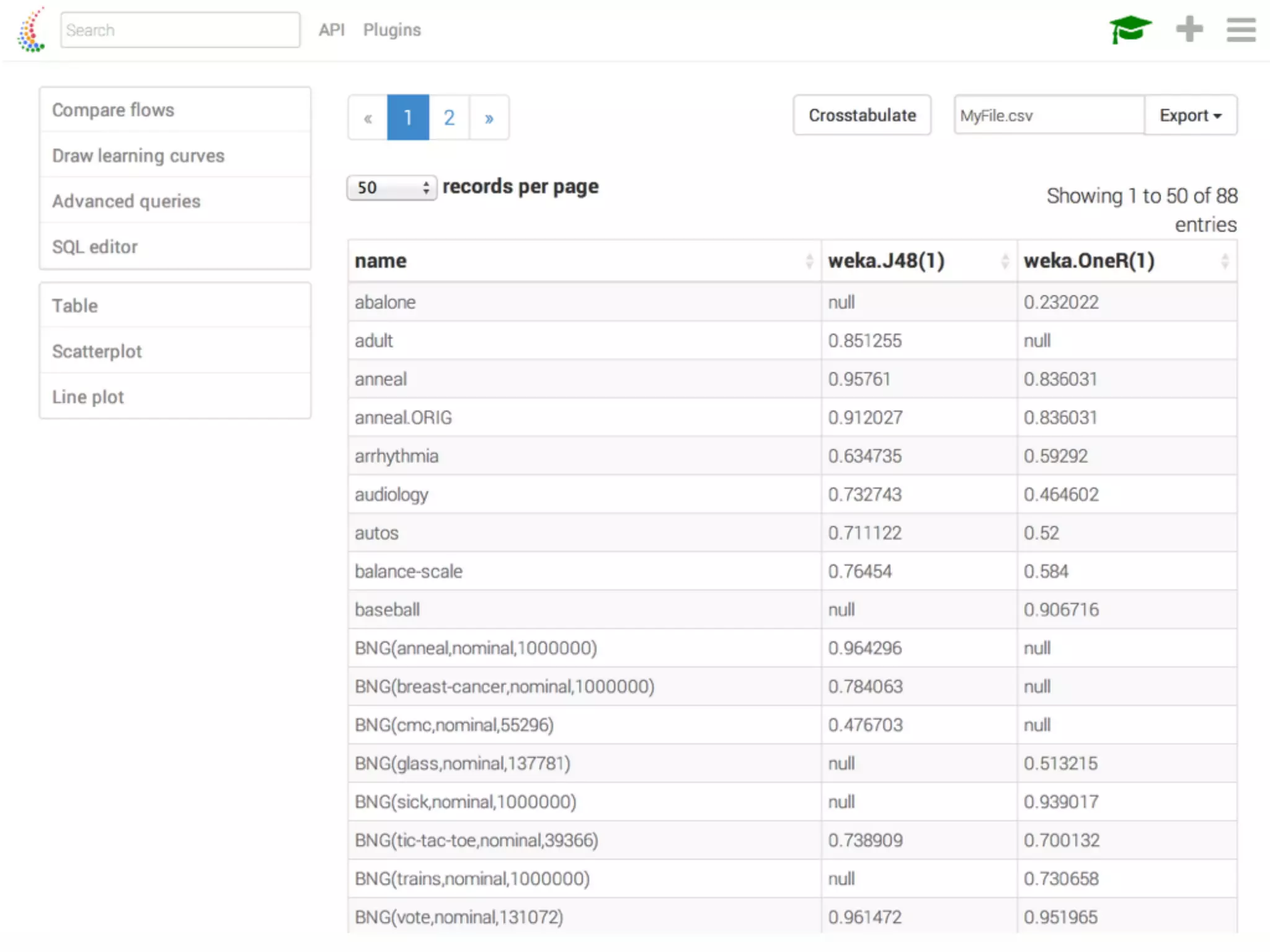Go to next page with » arrow
Screen dimensions: 1270x952
tap(489, 118)
